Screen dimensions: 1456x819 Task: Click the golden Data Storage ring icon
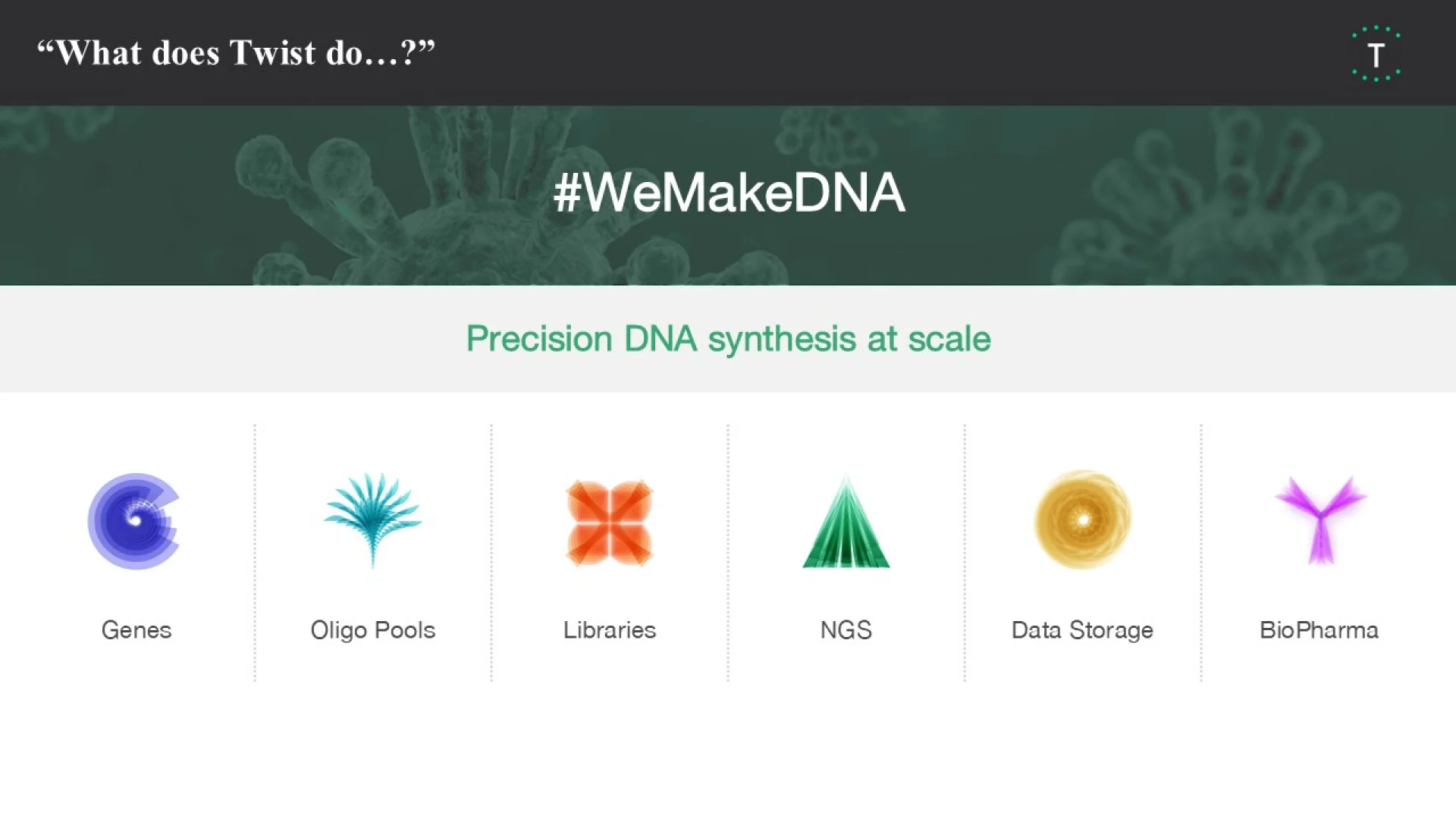(x=1083, y=519)
